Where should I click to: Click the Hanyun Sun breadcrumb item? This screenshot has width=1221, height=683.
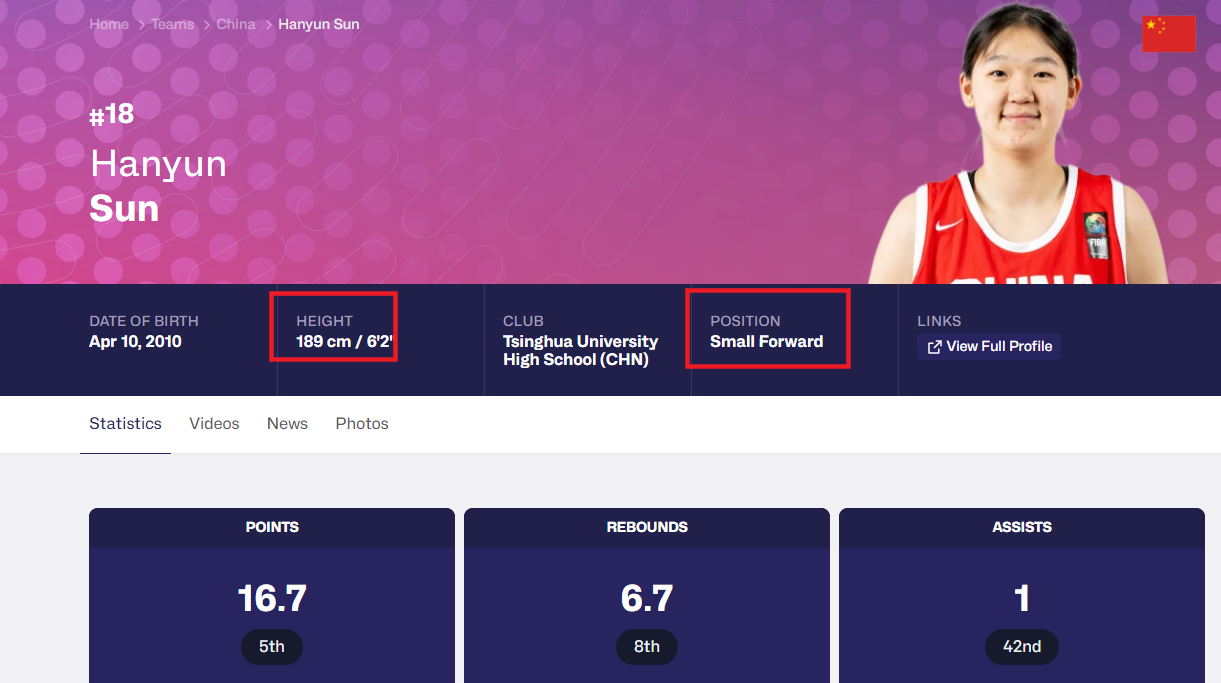click(319, 24)
